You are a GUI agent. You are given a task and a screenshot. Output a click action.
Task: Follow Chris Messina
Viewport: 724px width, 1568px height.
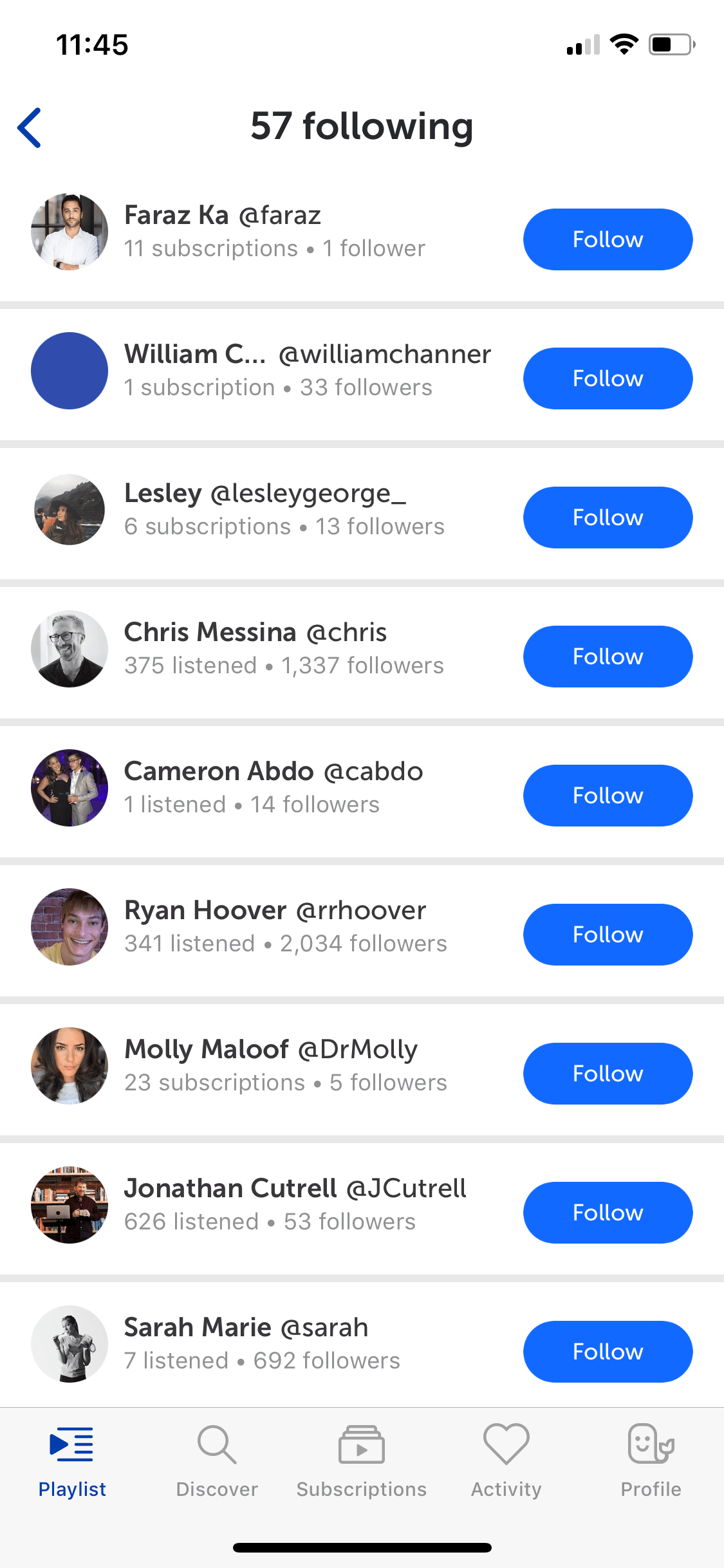coord(608,657)
